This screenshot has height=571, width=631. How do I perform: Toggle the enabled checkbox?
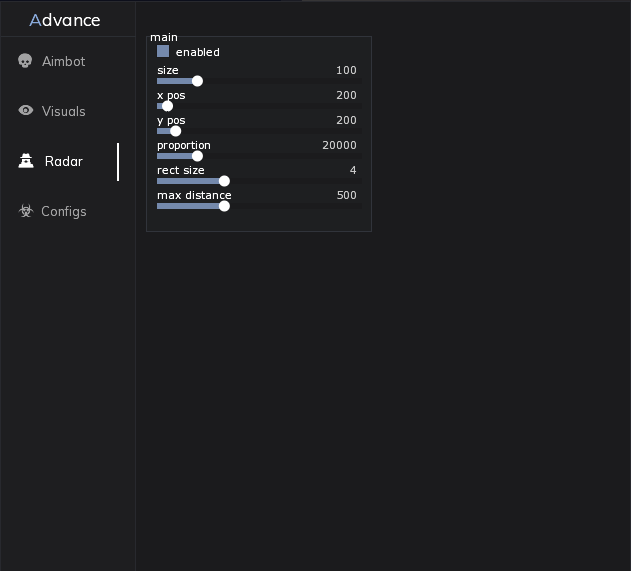tap(163, 51)
